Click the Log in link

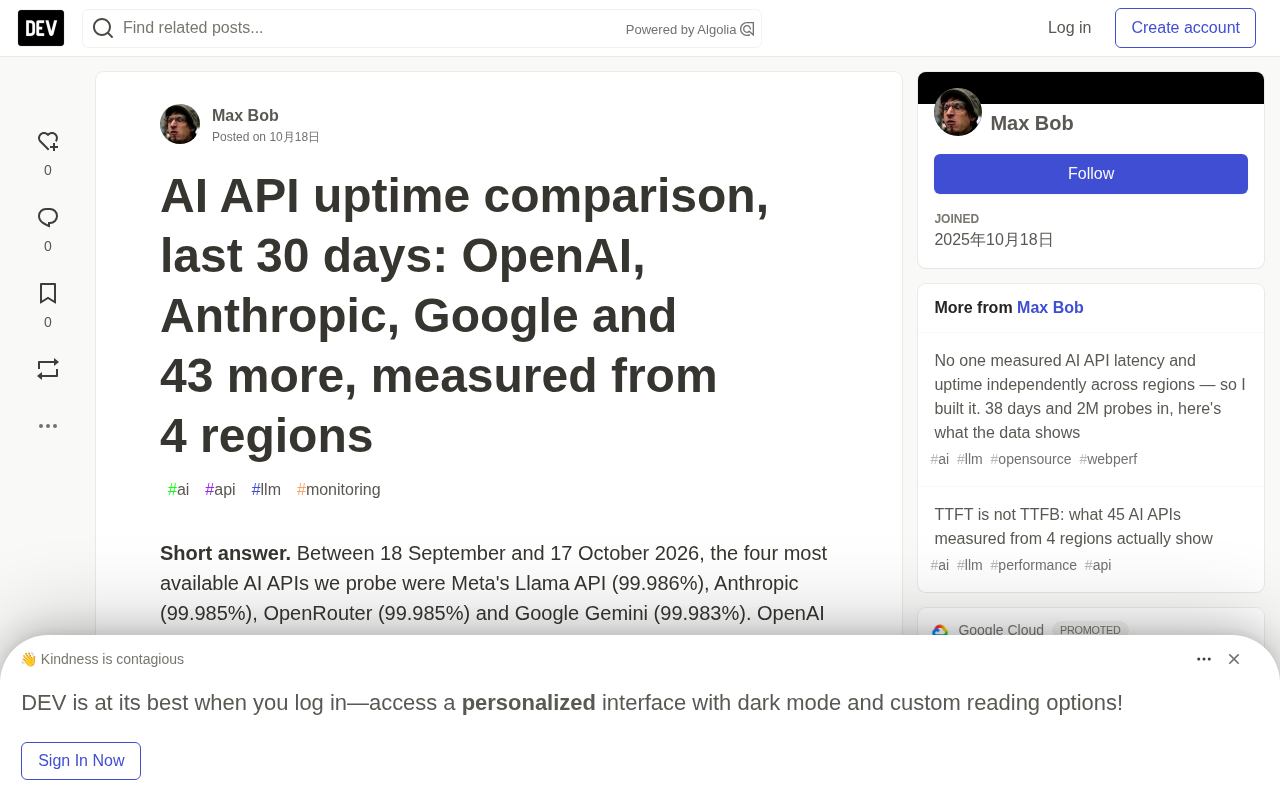(x=1069, y=28)
